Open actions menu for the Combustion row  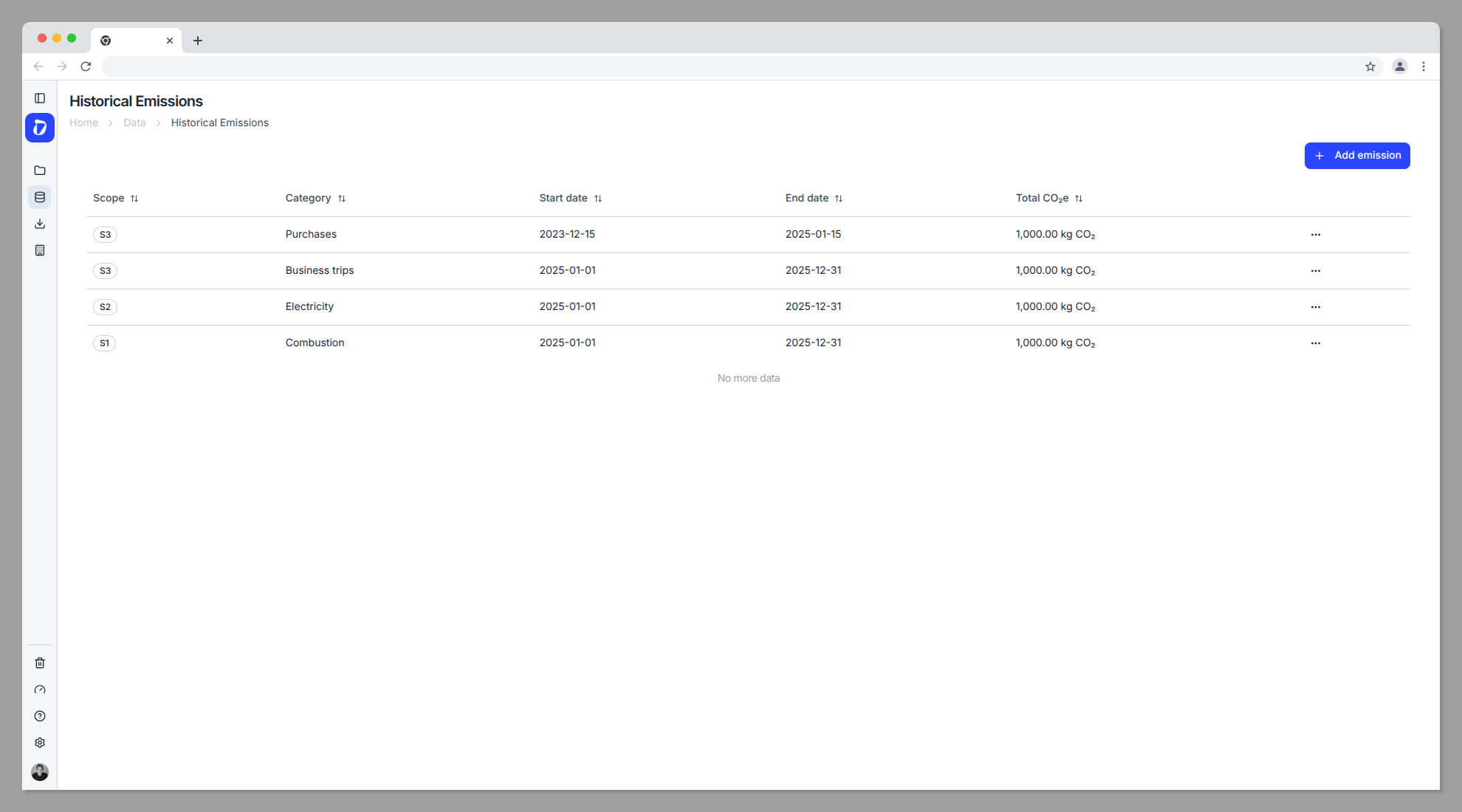(x=1315, y=343)
